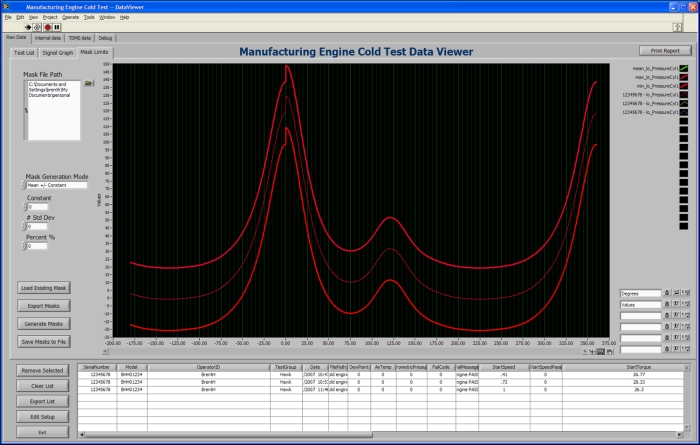Viewport: 700px width, 445px height.
Task: Open the Mask Generation Mode selector
Action: [x=57, y=185]
